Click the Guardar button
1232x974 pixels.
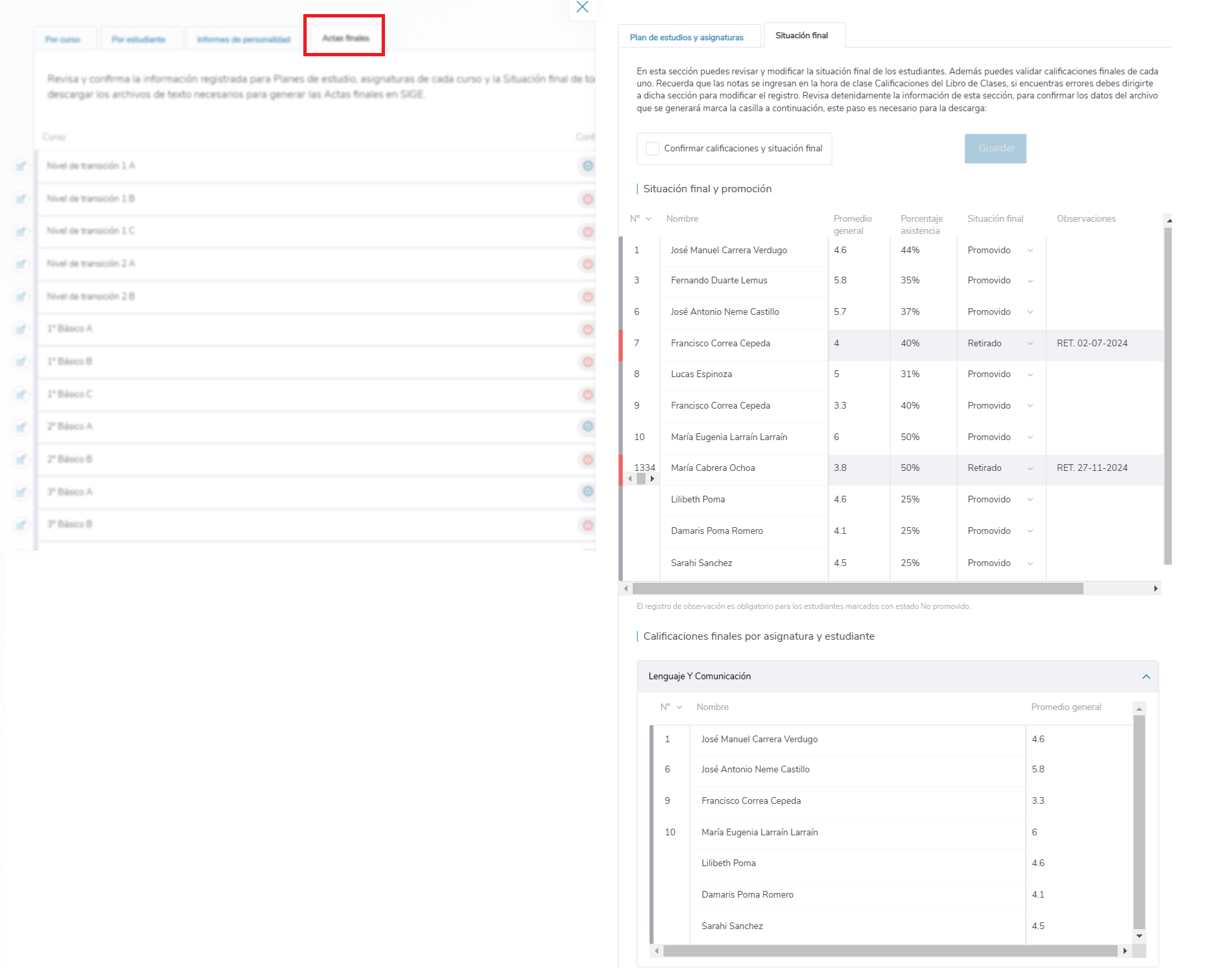pos(996,149)
